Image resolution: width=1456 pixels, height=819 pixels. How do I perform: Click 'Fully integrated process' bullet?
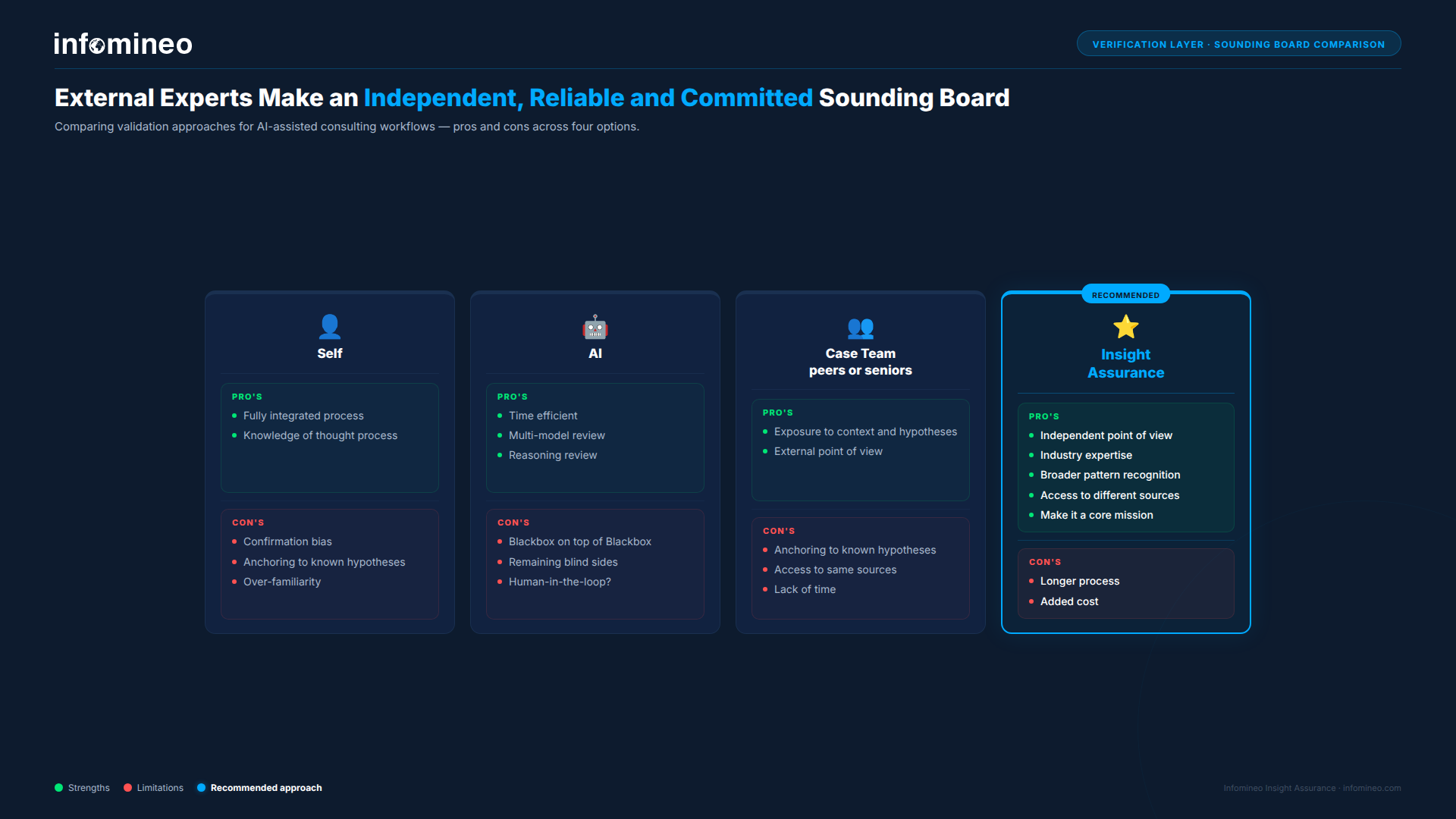303,416
